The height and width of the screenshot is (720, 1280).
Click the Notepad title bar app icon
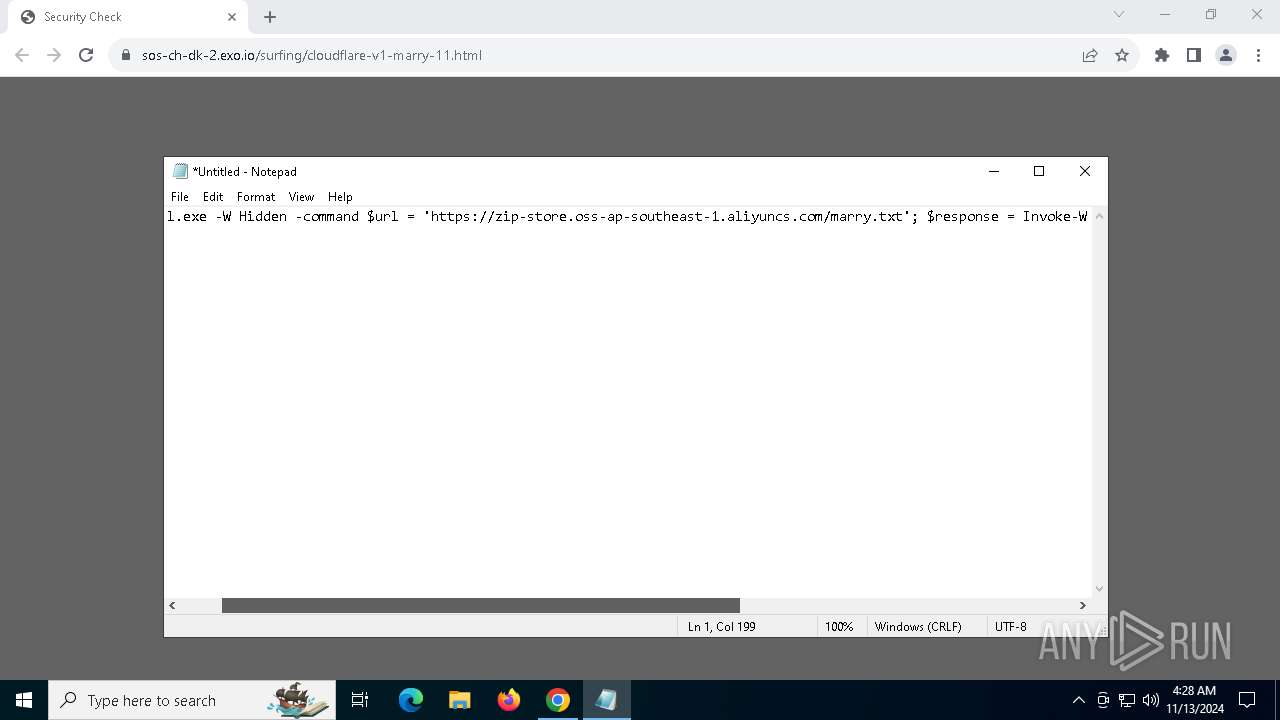180,171
